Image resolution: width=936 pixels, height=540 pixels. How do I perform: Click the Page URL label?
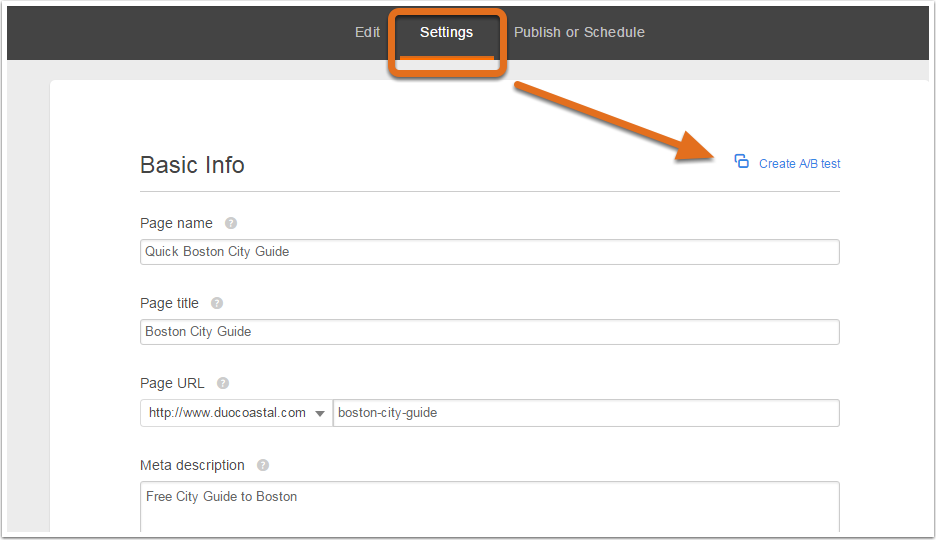click(172, 383)
